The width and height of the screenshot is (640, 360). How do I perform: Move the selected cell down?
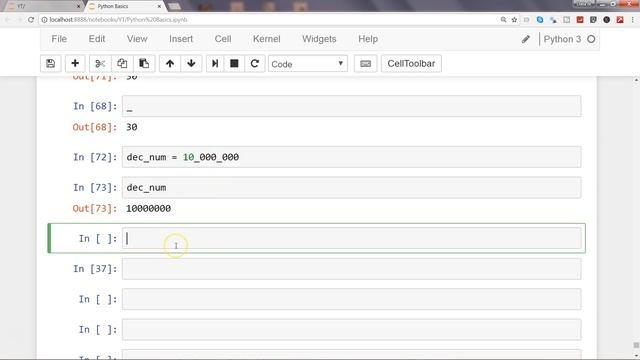pos(191,64)
